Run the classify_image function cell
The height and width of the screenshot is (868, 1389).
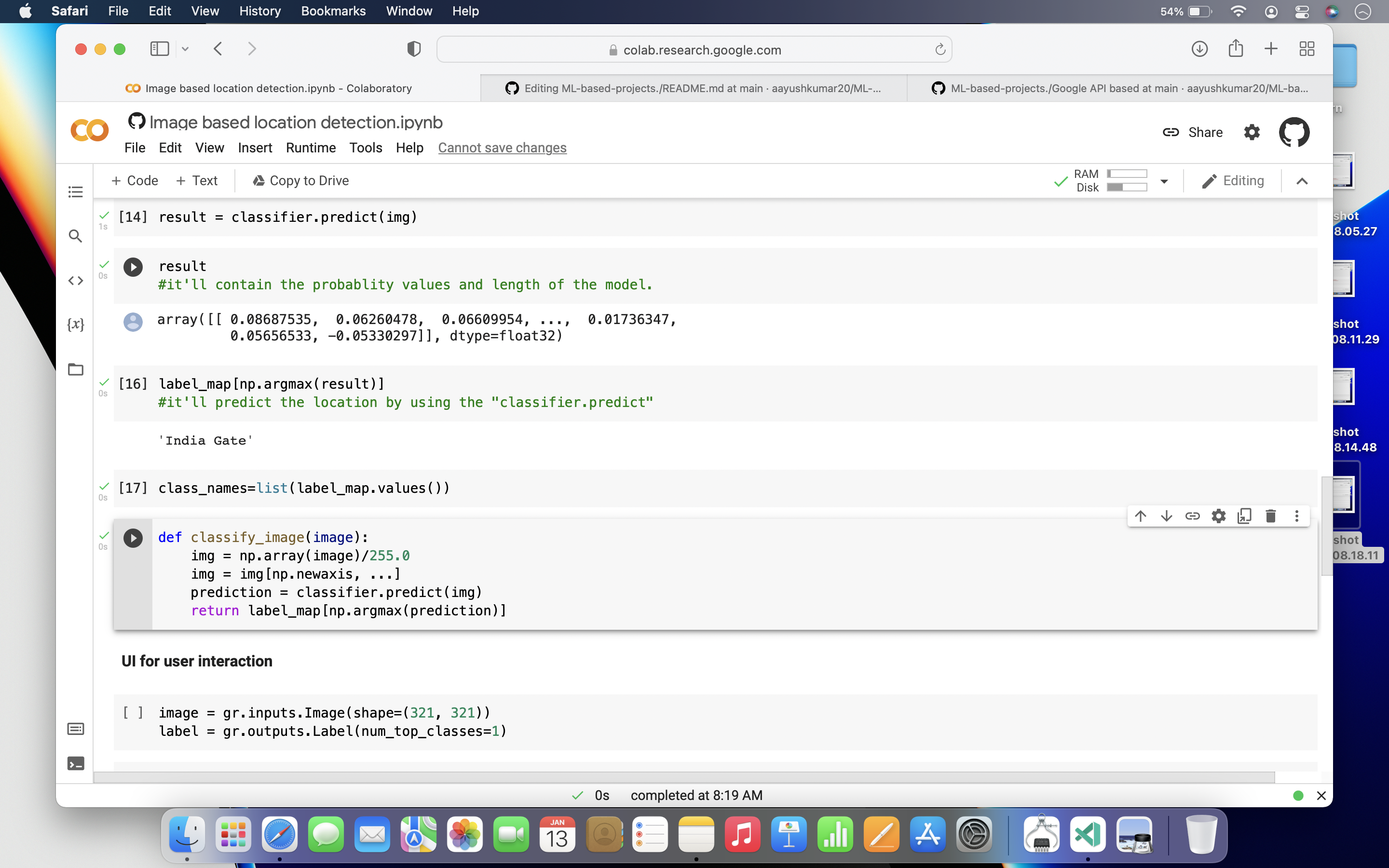133,538
